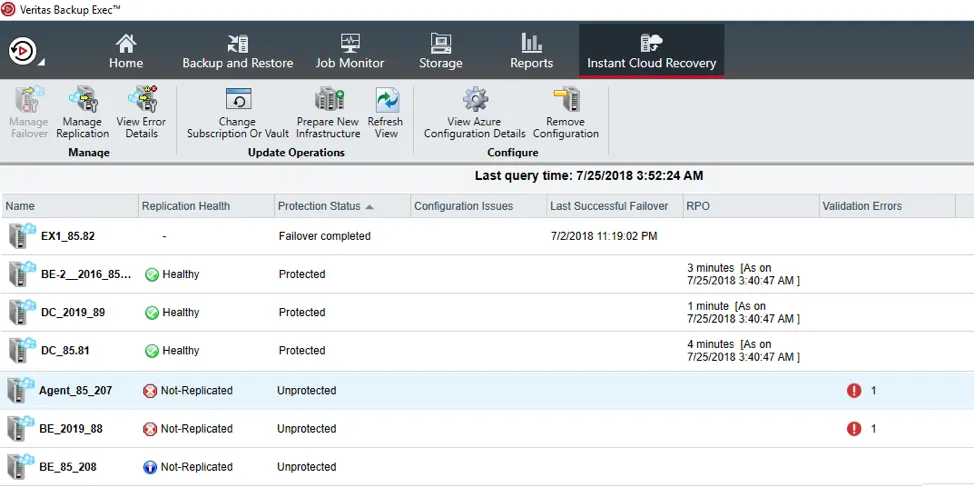Click the Protection Status column header
Image resolution: width=974 pixels, height=487 pixels.
click(342, 206)
